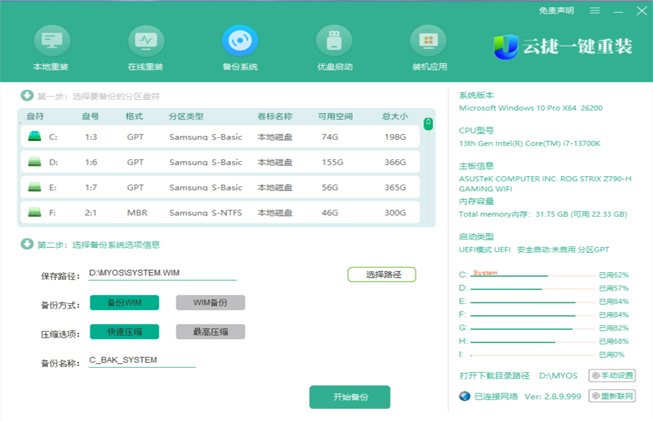Select 快速压缩 compression option
653x421 pixels.
124,332
